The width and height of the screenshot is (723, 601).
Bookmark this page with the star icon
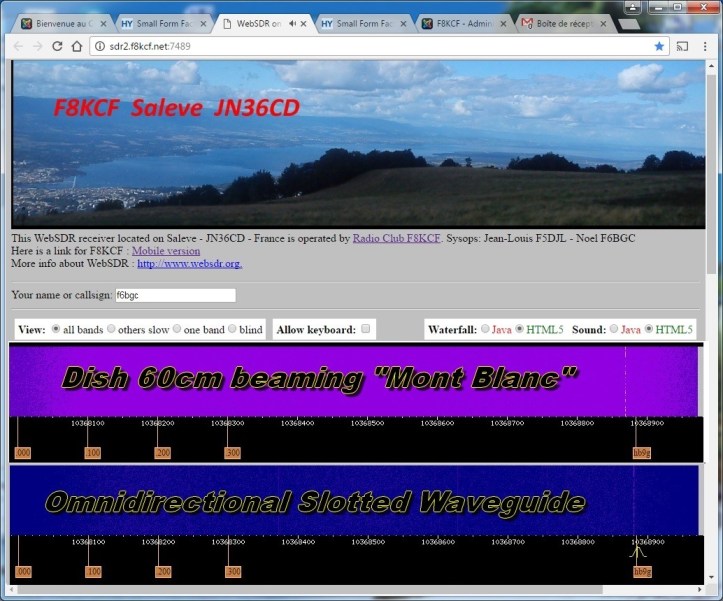tap(659, 46)
